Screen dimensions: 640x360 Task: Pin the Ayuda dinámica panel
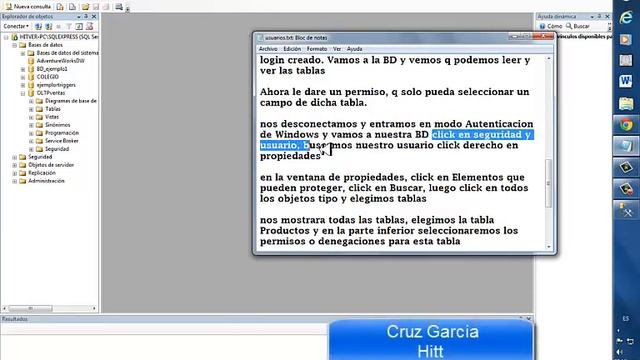coord(600,16)
